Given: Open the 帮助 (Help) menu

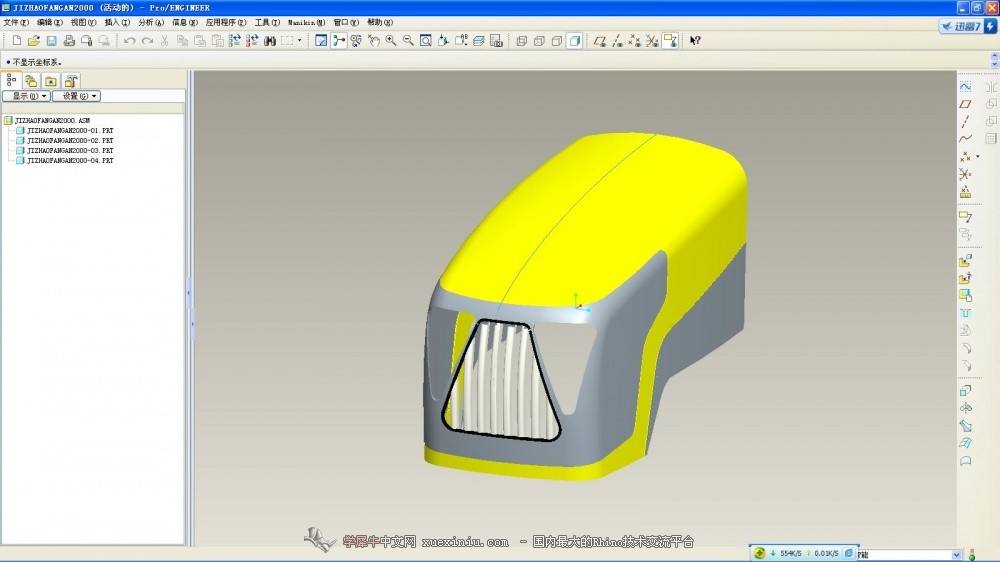Looking at the screenshot, I should tap(380, 22).
